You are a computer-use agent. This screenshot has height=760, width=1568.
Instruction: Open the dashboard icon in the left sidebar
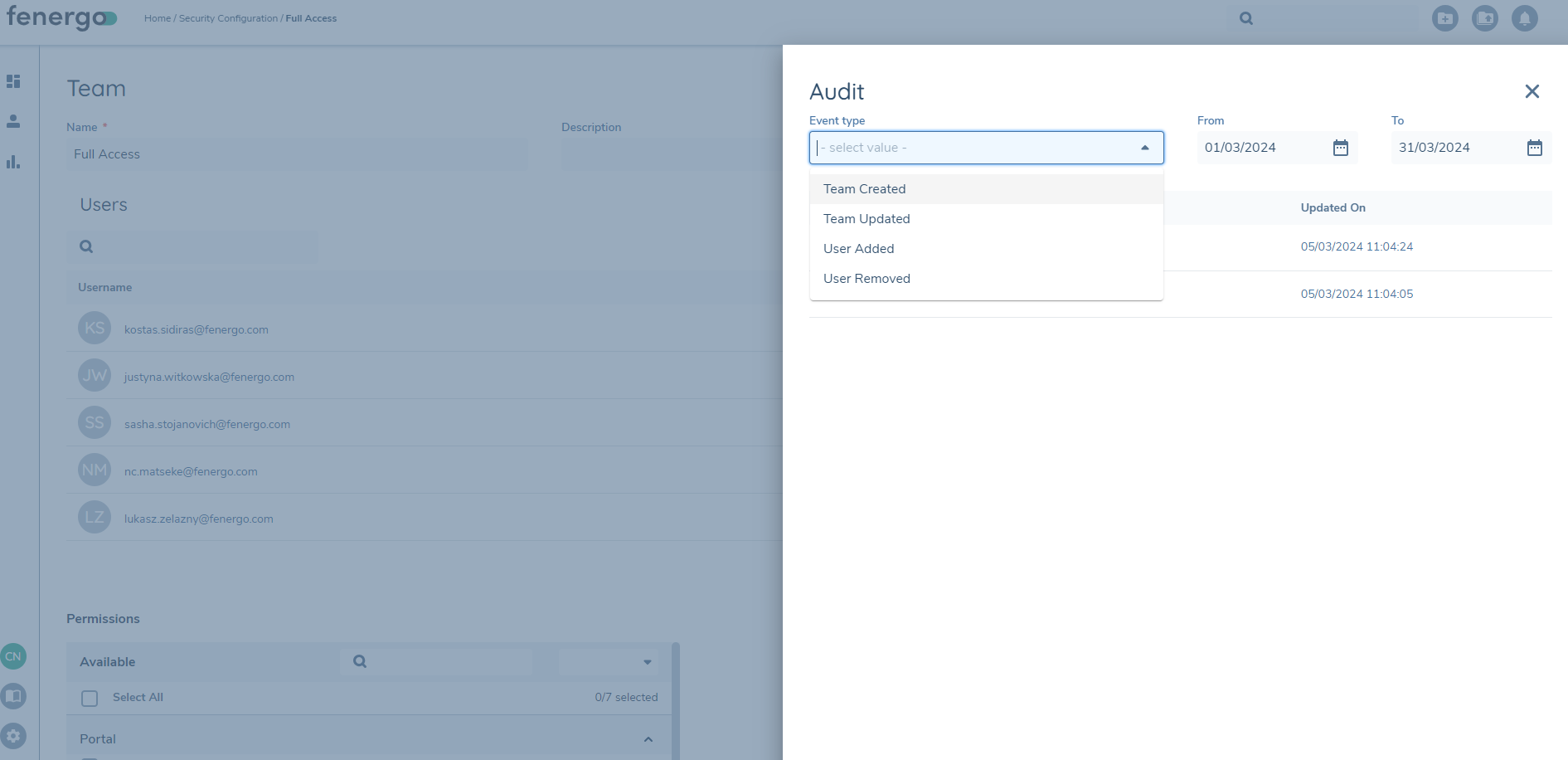tap(12, 80)
